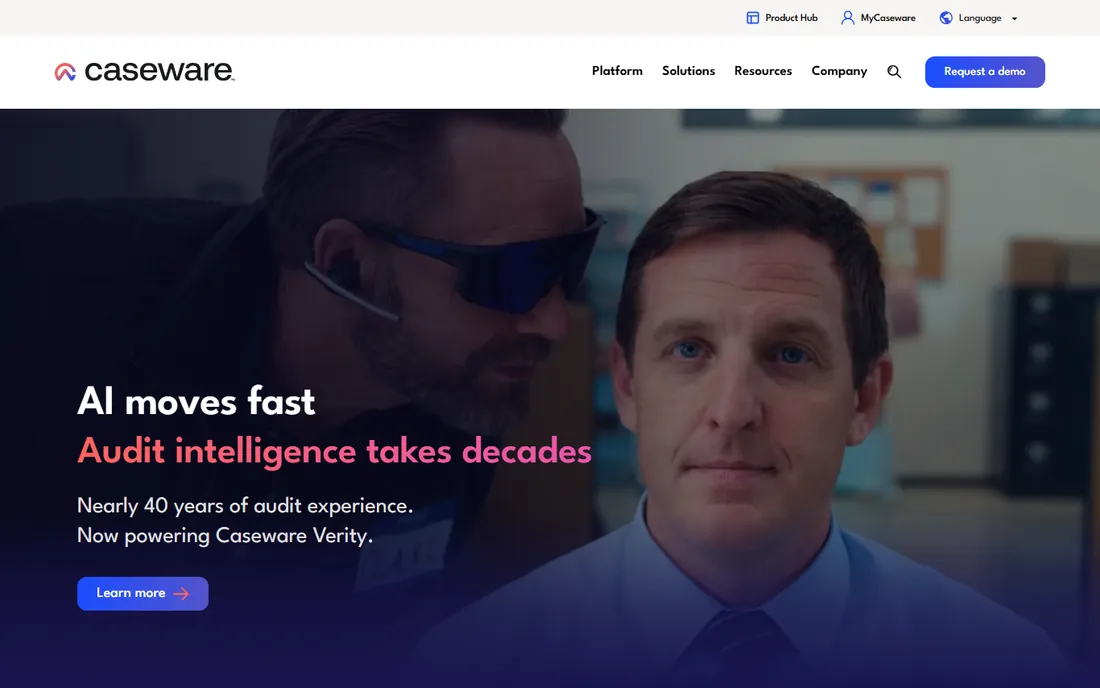Click 'Audit intelligence takes decades' heading

(334, 450)
